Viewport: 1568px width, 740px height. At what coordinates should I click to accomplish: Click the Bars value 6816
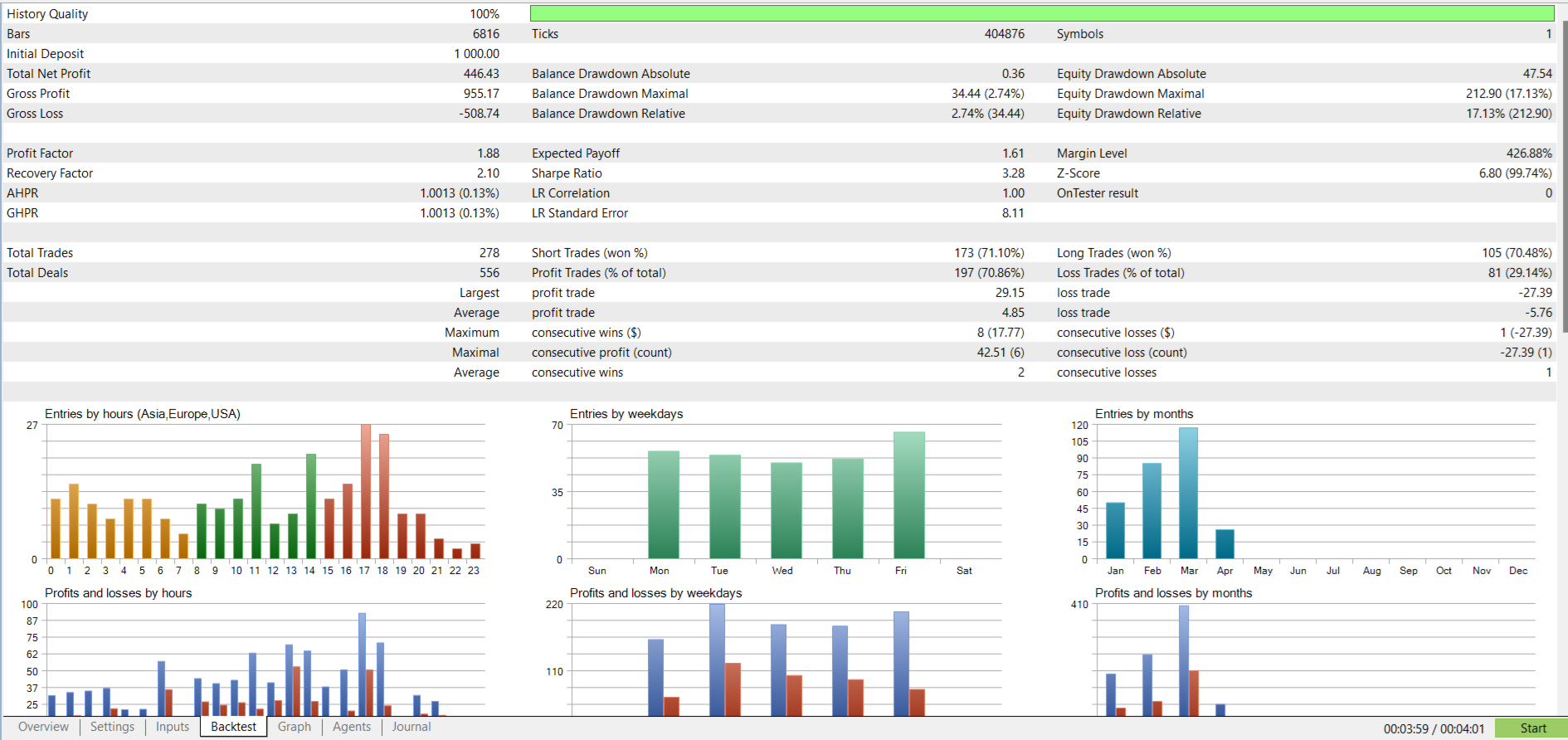coord(486,34)
